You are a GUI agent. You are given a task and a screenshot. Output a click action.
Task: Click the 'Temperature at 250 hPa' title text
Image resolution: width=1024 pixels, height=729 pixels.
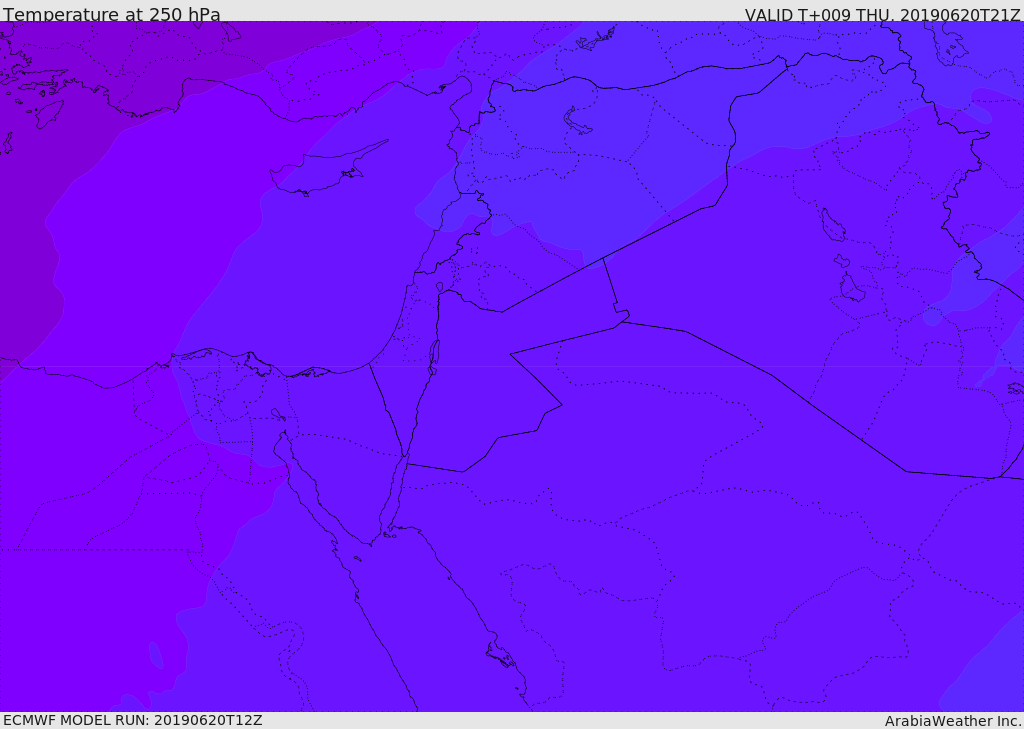click(112, 14)
